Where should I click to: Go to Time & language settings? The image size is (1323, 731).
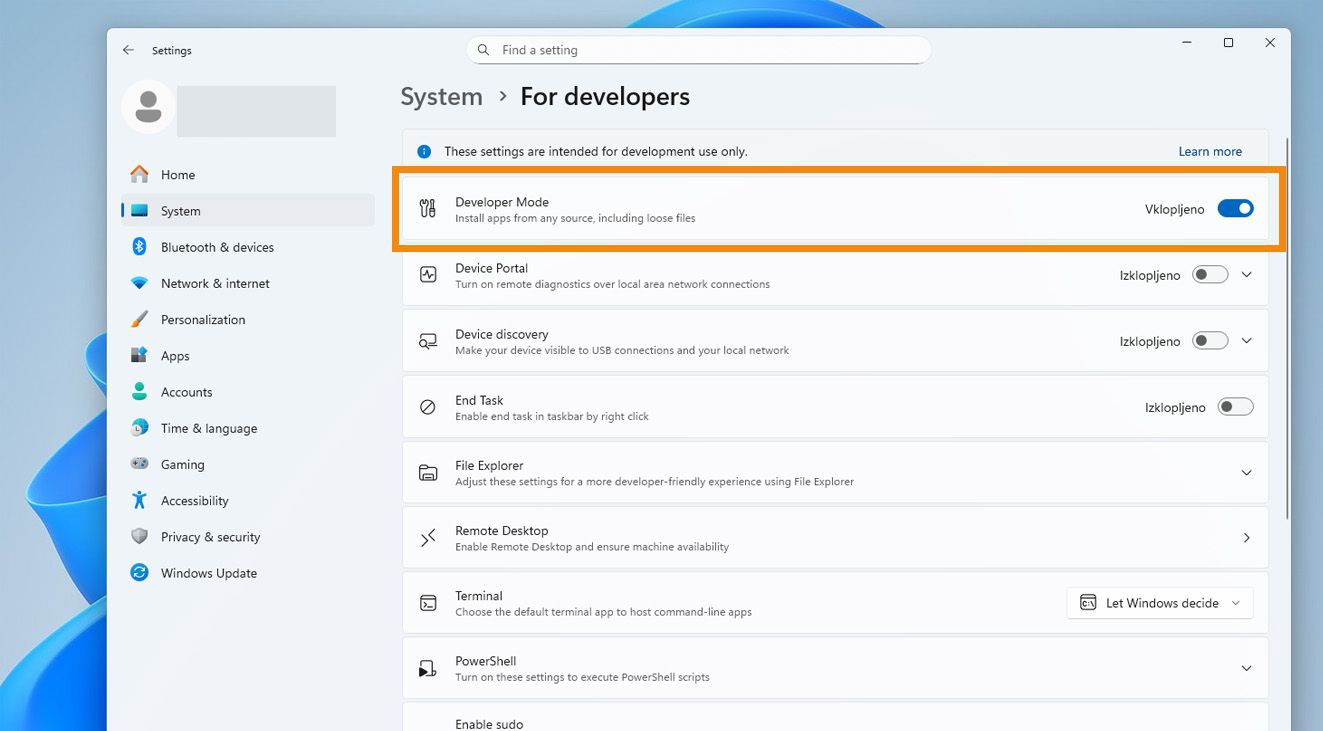[208, 428]
